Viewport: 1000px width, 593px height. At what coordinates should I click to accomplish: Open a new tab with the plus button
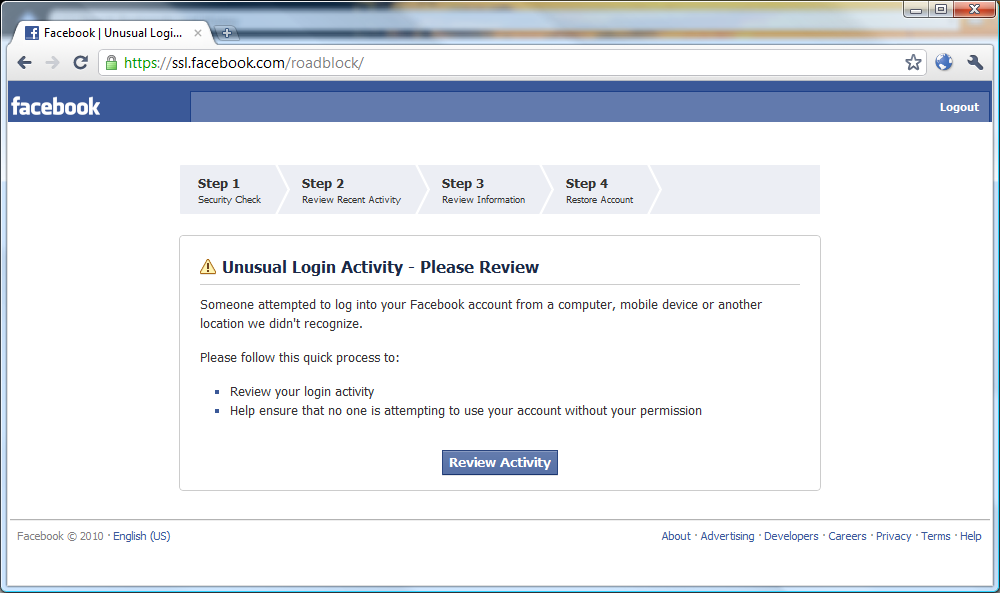226,33
